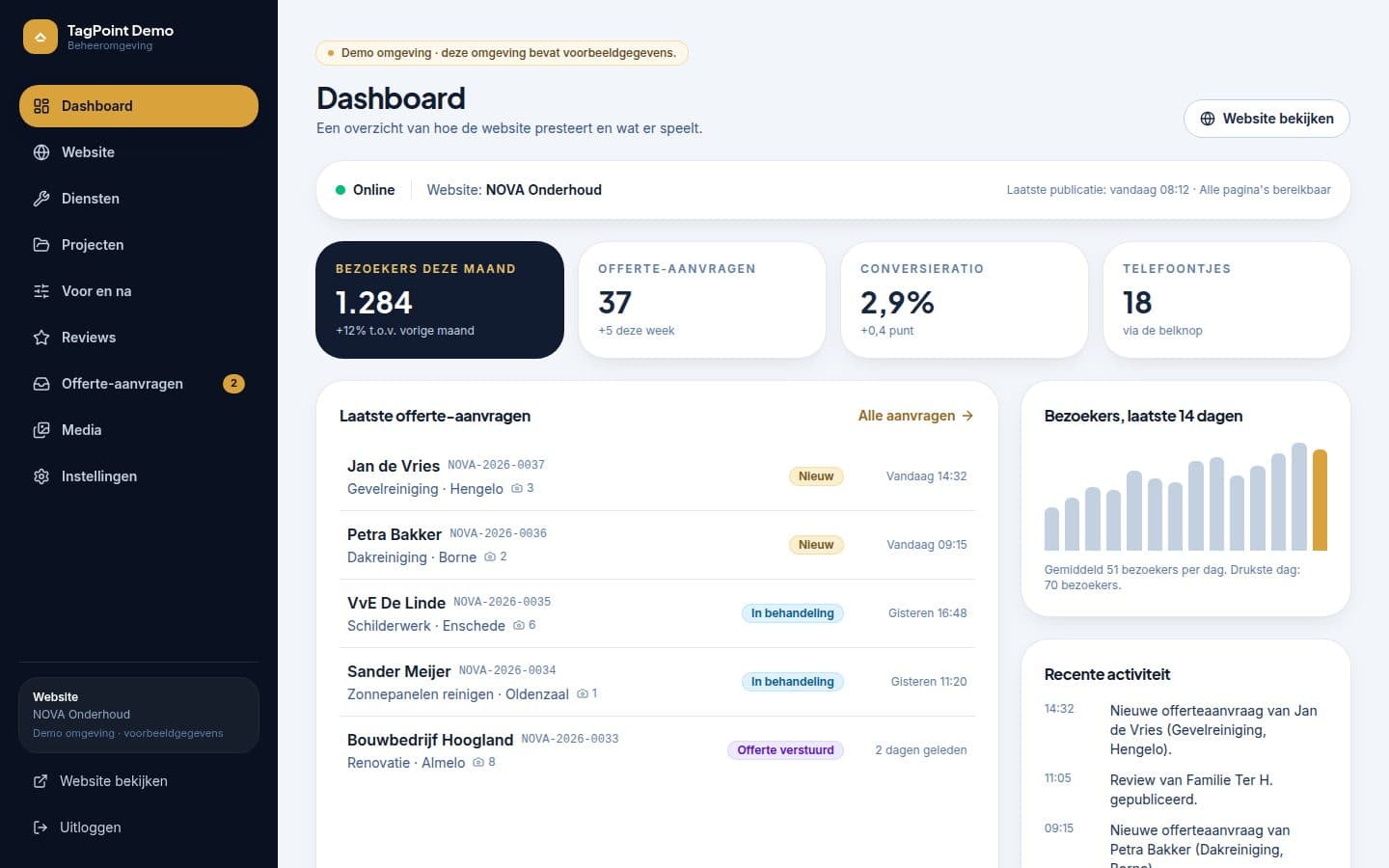Click the arrow icon after Alle aanvragen
Viewport: 1389px width, 868px height.
pyautogui.click(x=967, y=416)
